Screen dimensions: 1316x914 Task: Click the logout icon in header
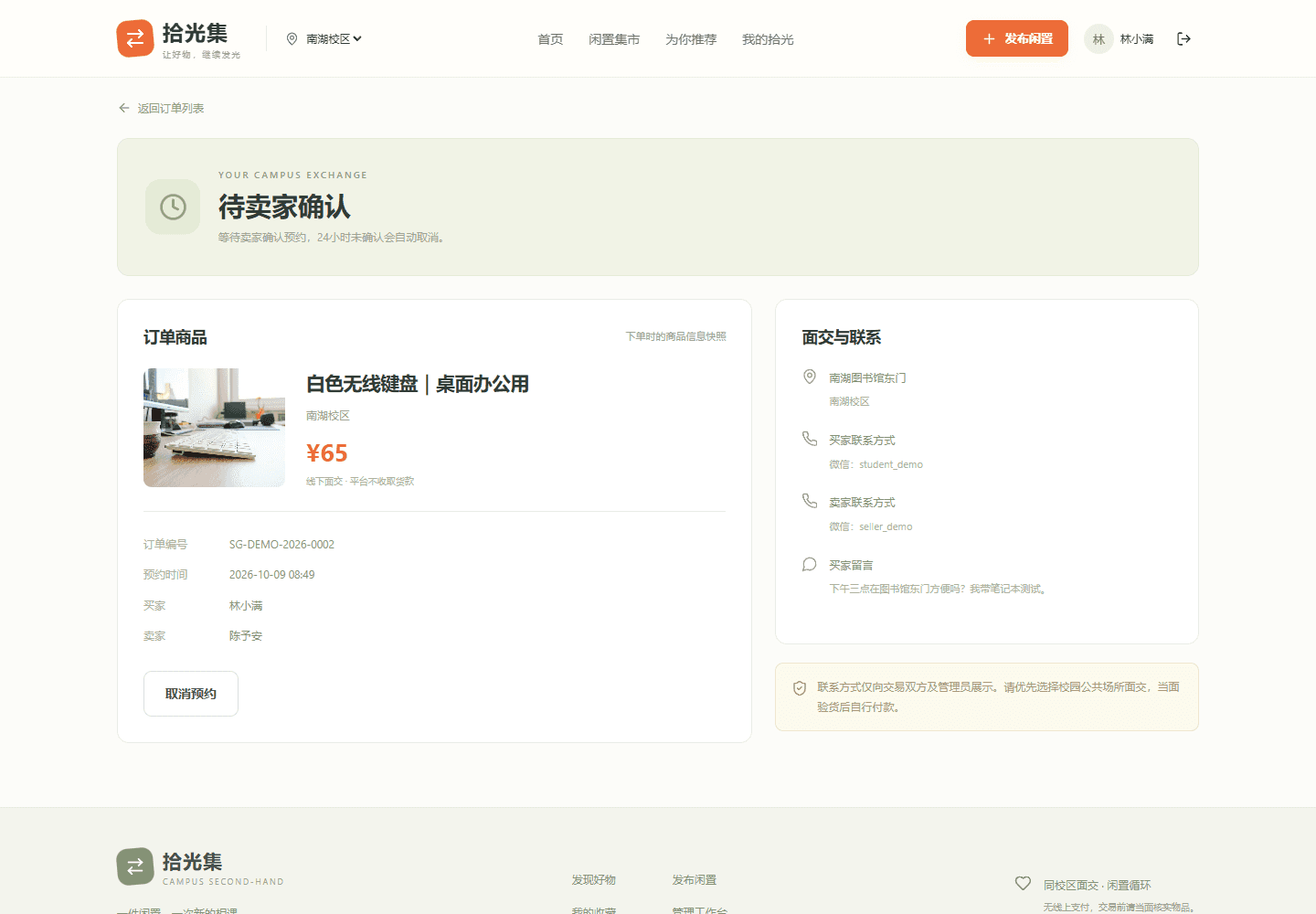[x=1183, y=38]
